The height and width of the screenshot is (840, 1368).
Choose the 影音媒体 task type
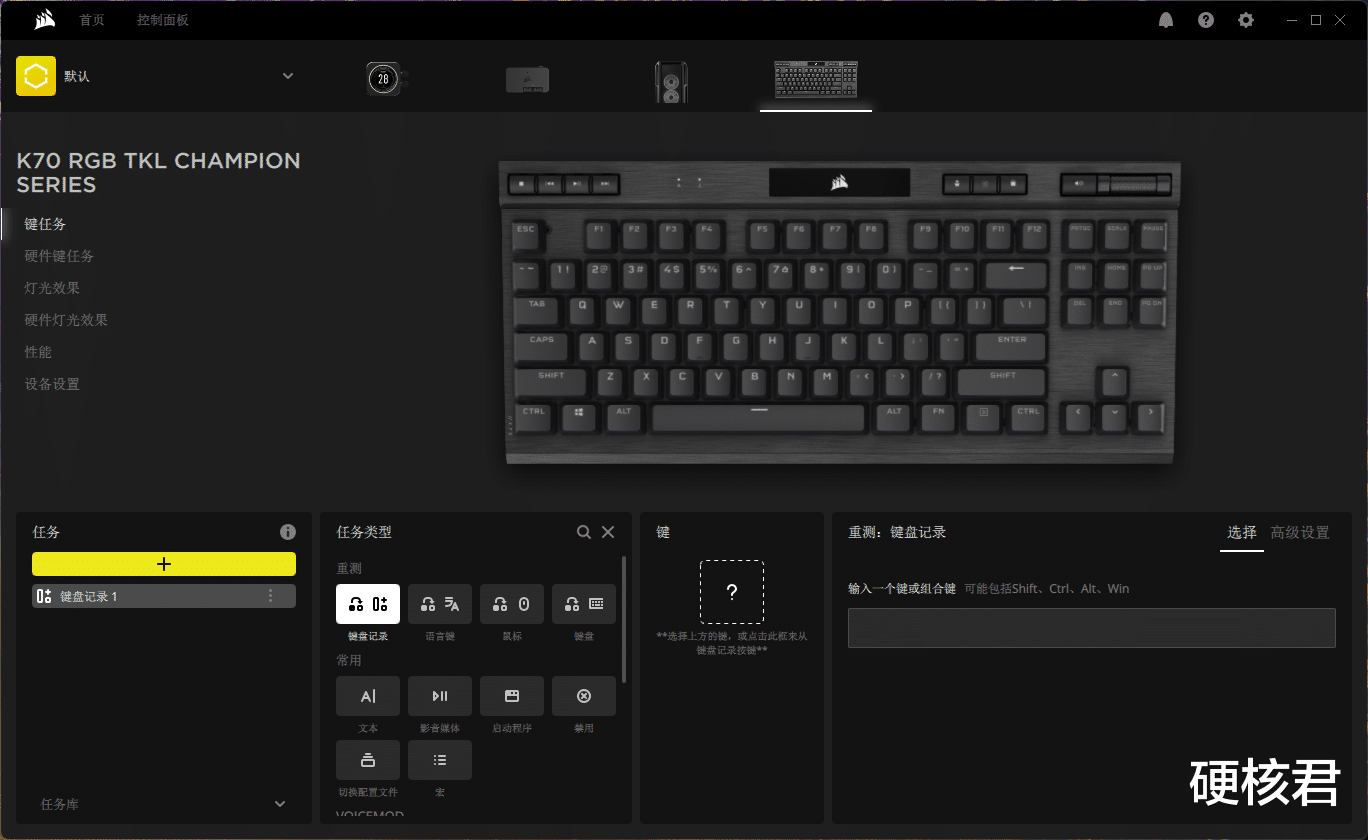[x=440, y=696]
